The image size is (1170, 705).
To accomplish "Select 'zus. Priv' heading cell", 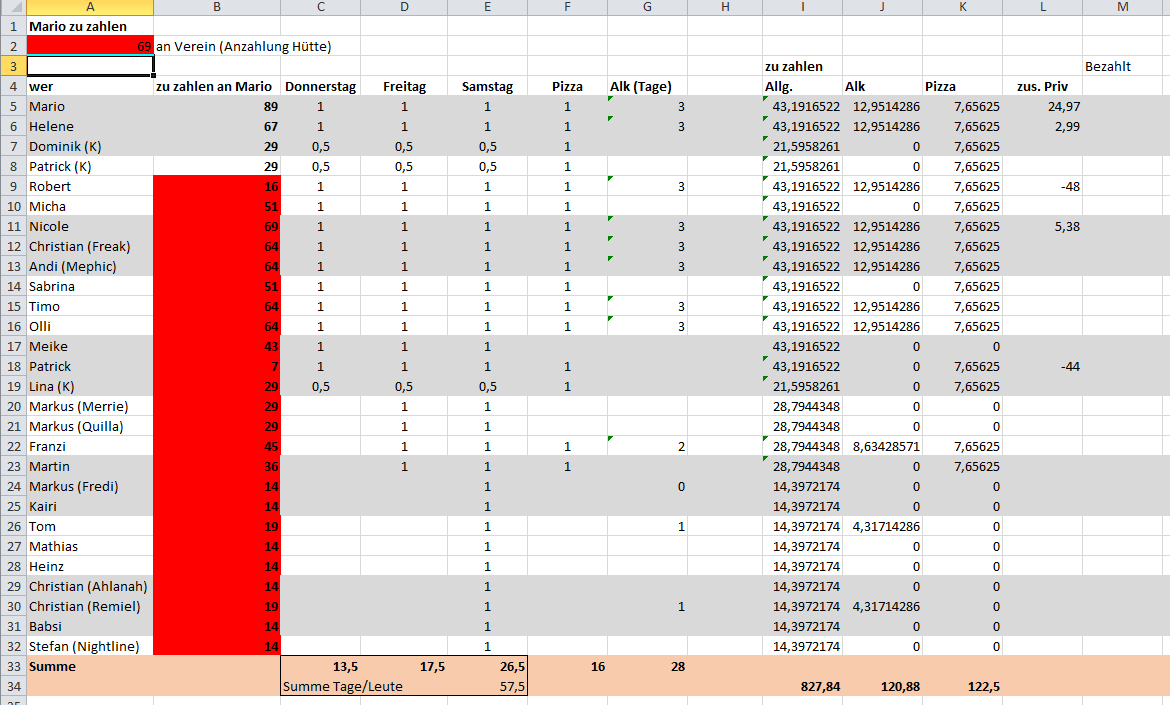I will pyautogui.click(x=1042, y=87).
